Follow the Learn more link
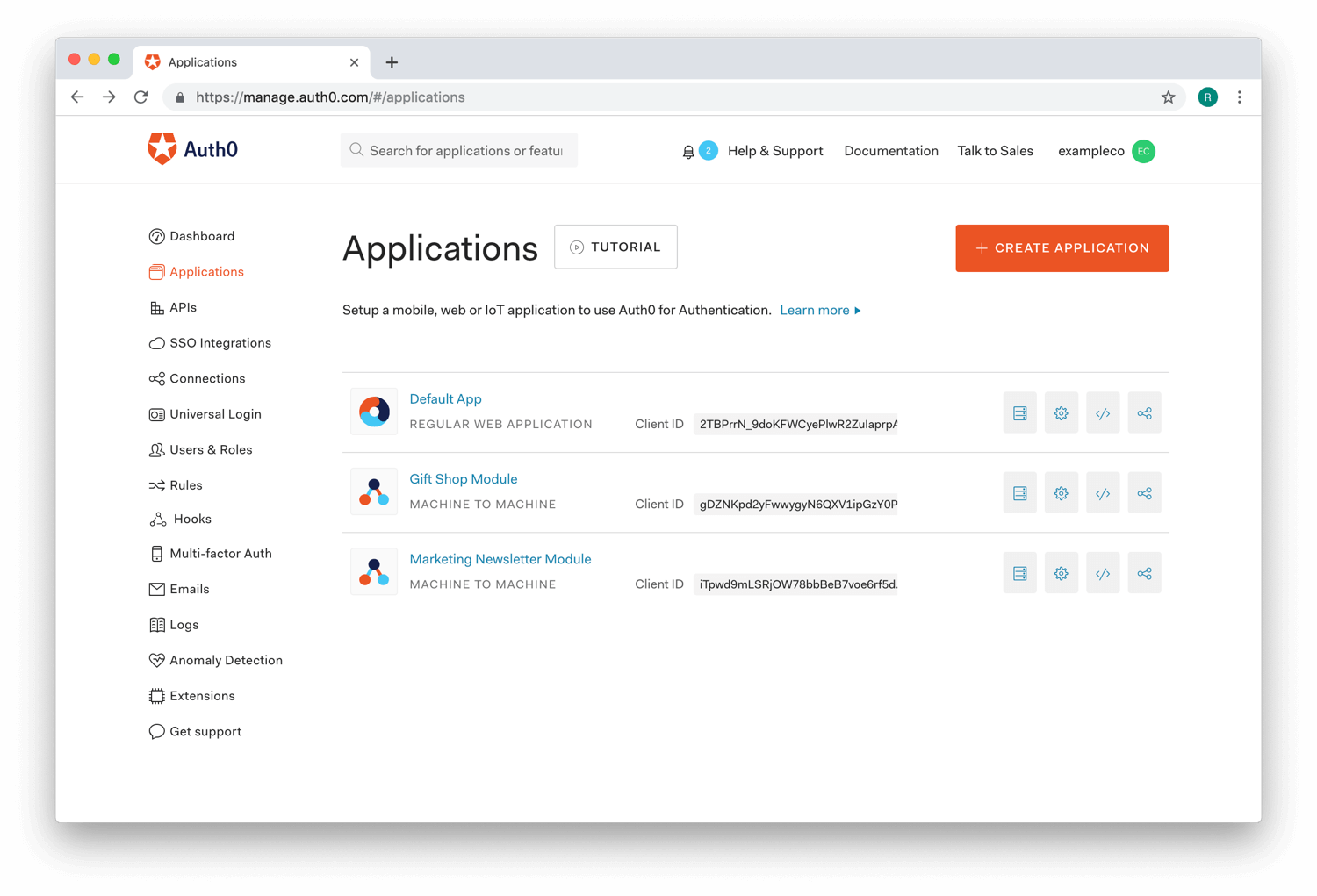 click(820, 310)
